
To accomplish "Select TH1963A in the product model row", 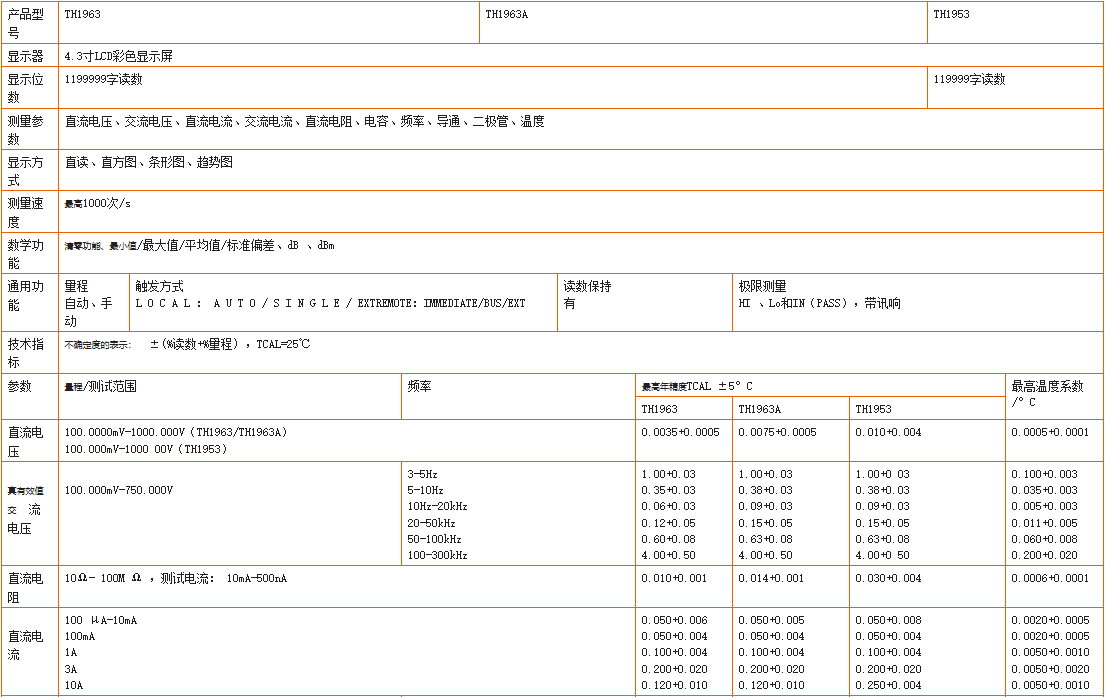I will (507, 14).
